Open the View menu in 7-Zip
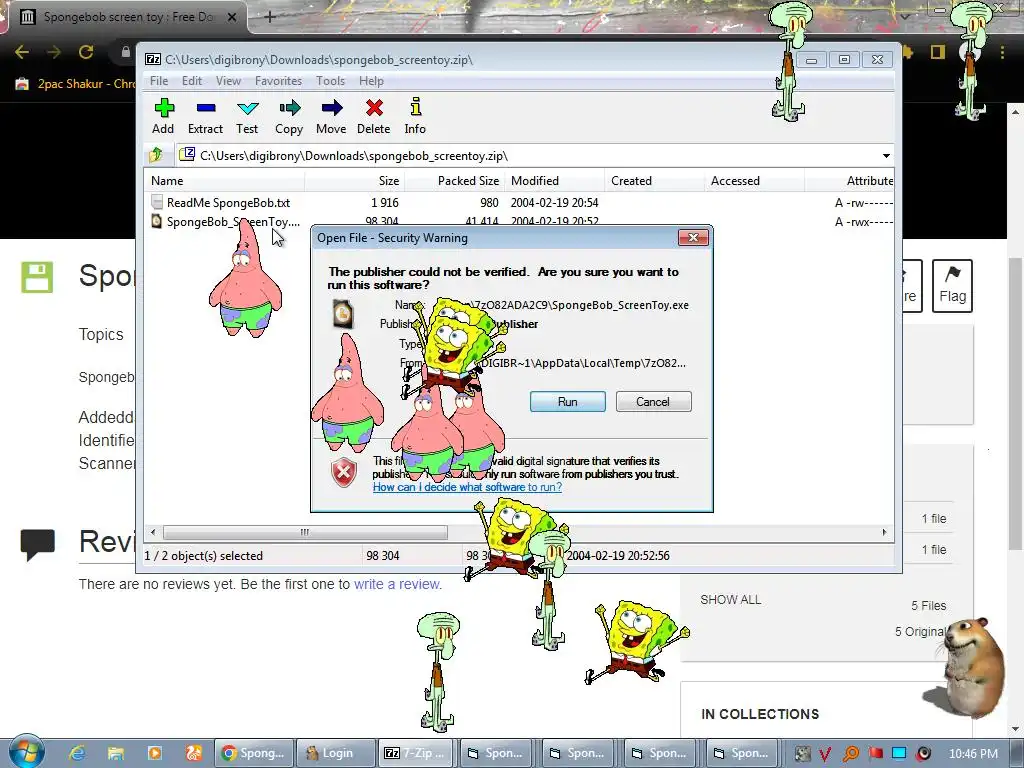 (x=228, y=81)
